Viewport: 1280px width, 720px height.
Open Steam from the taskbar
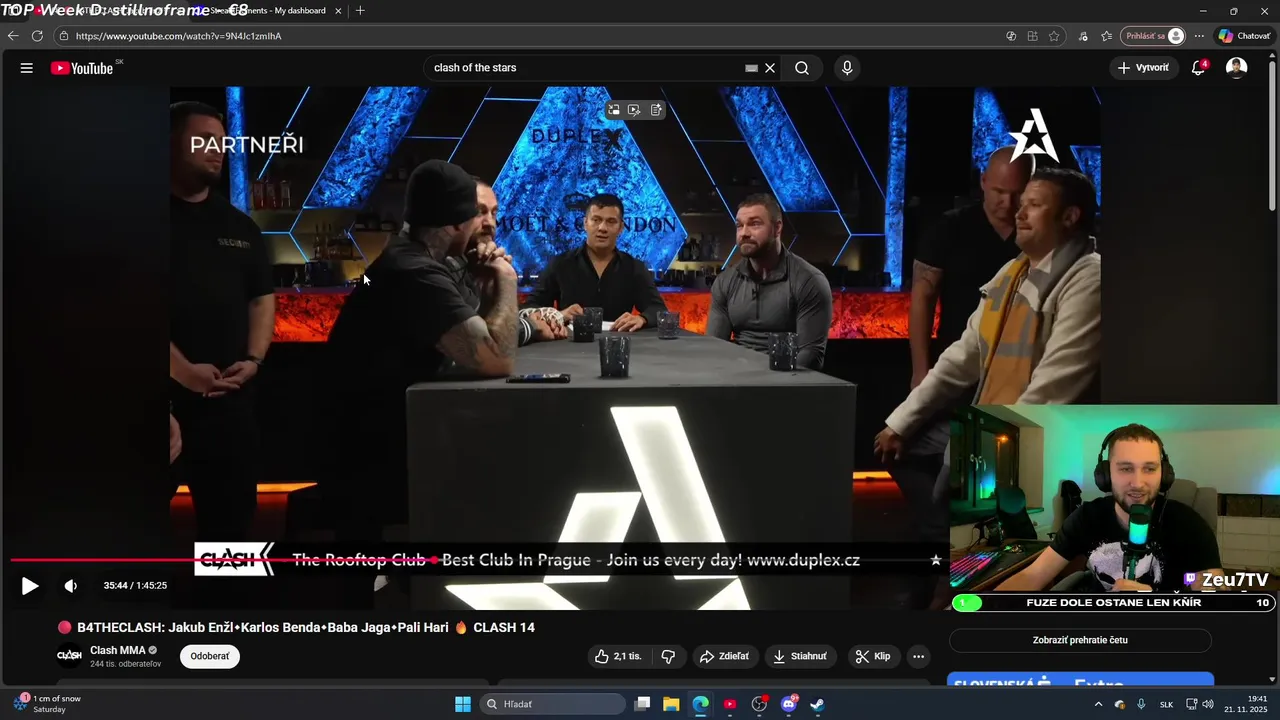(x=817, y=704)
